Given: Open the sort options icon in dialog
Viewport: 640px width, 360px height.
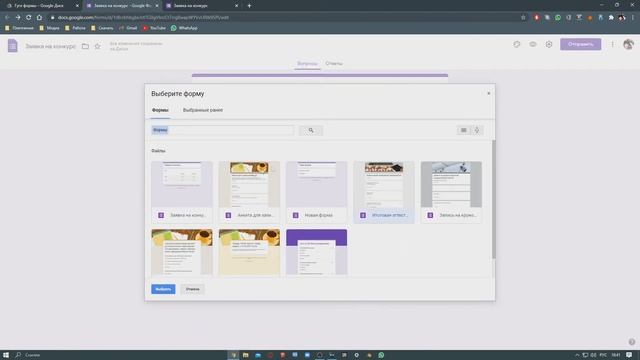Looking at the screenshot, I should pos(477,130).
